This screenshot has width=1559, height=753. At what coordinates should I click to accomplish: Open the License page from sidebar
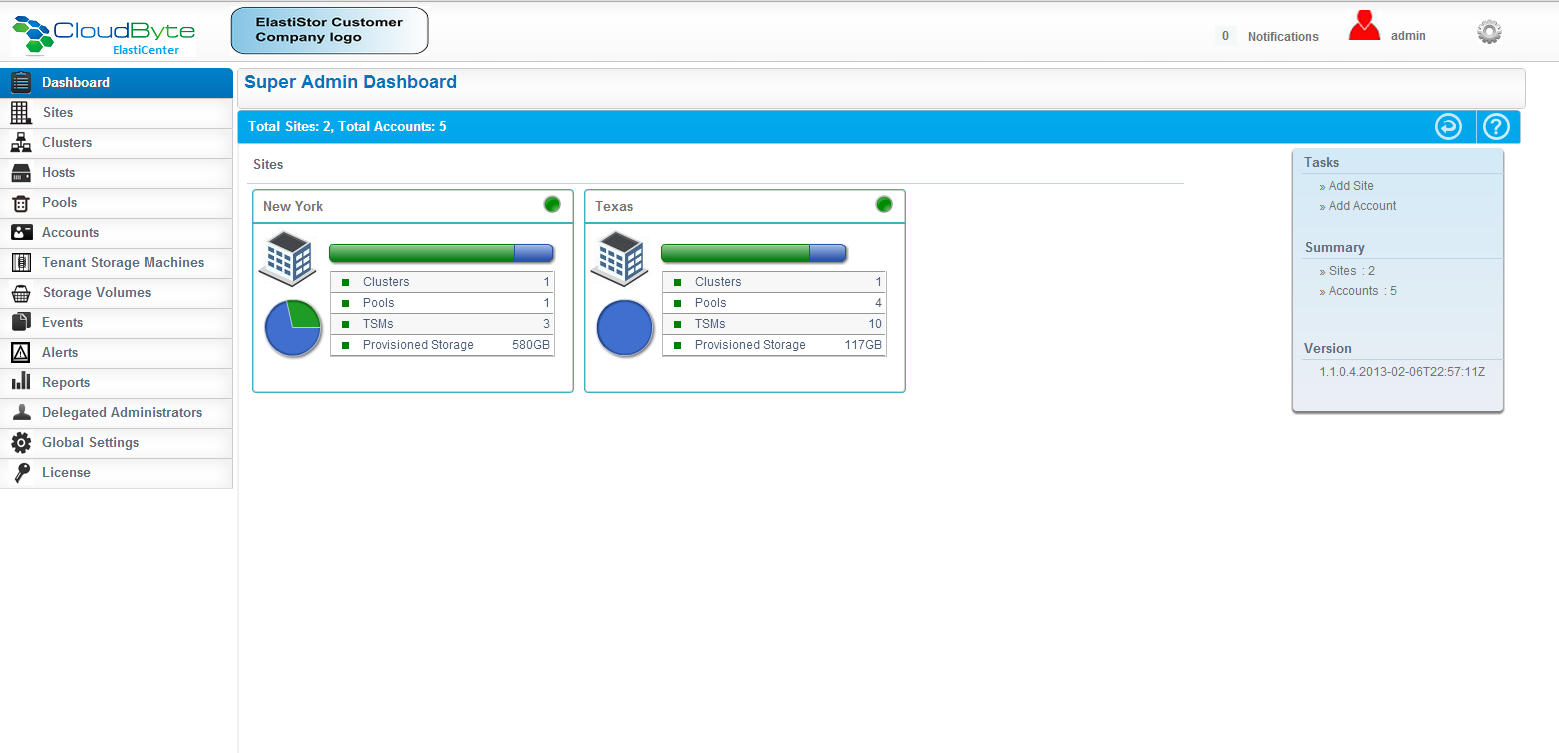[x=66, y=473]
